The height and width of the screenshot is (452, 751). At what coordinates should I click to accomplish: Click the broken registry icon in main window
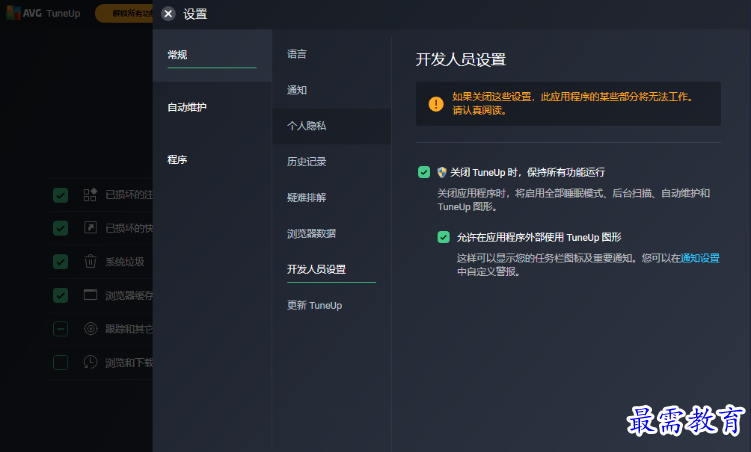point(90,194)
